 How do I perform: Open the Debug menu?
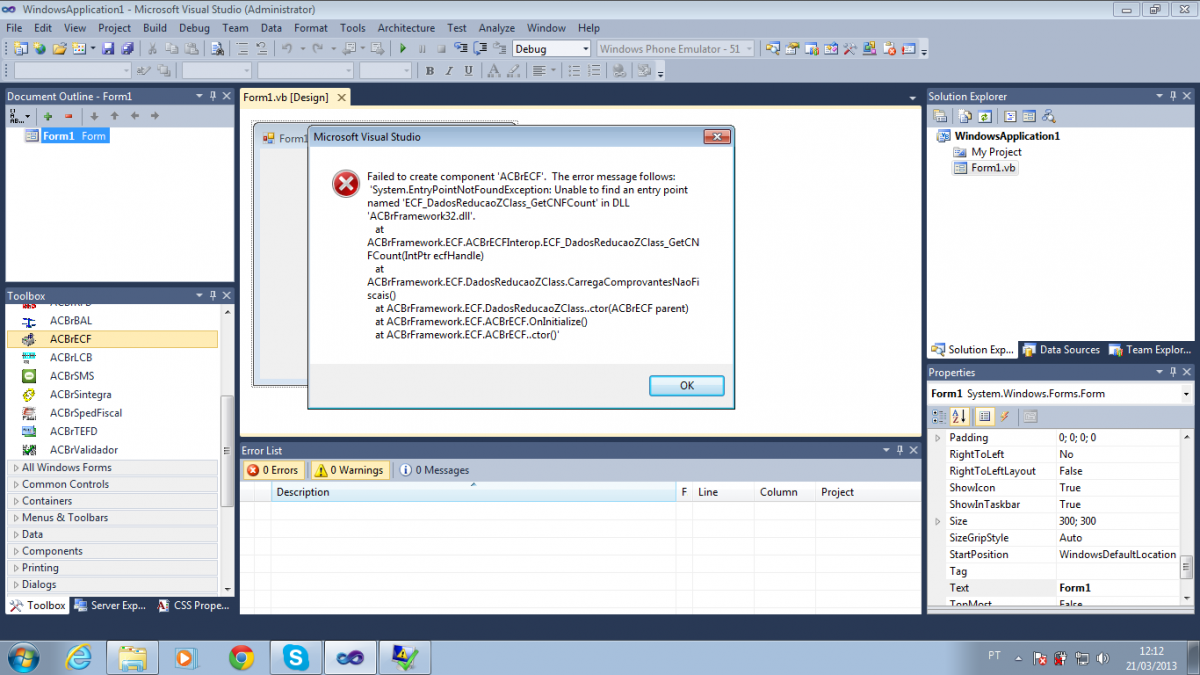click(x=194, y=28)
